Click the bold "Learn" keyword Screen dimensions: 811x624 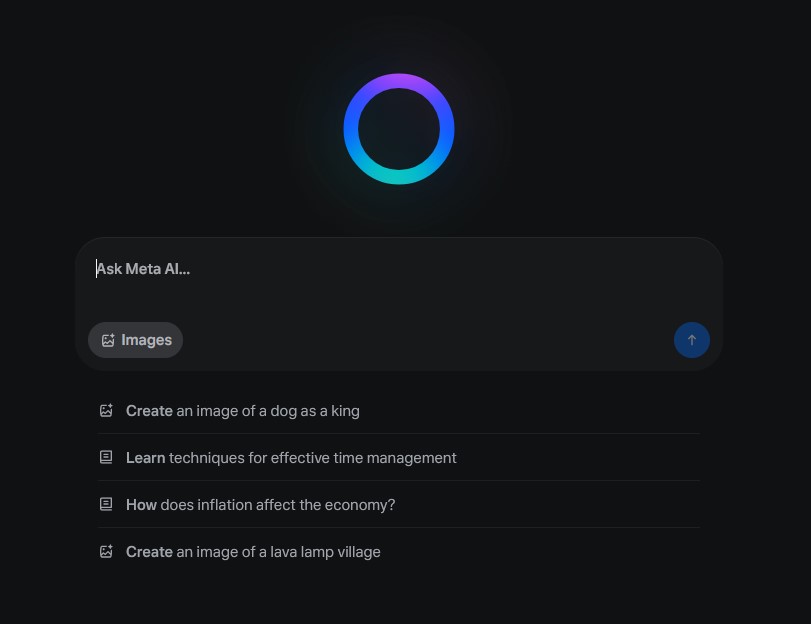pos(145,458)
